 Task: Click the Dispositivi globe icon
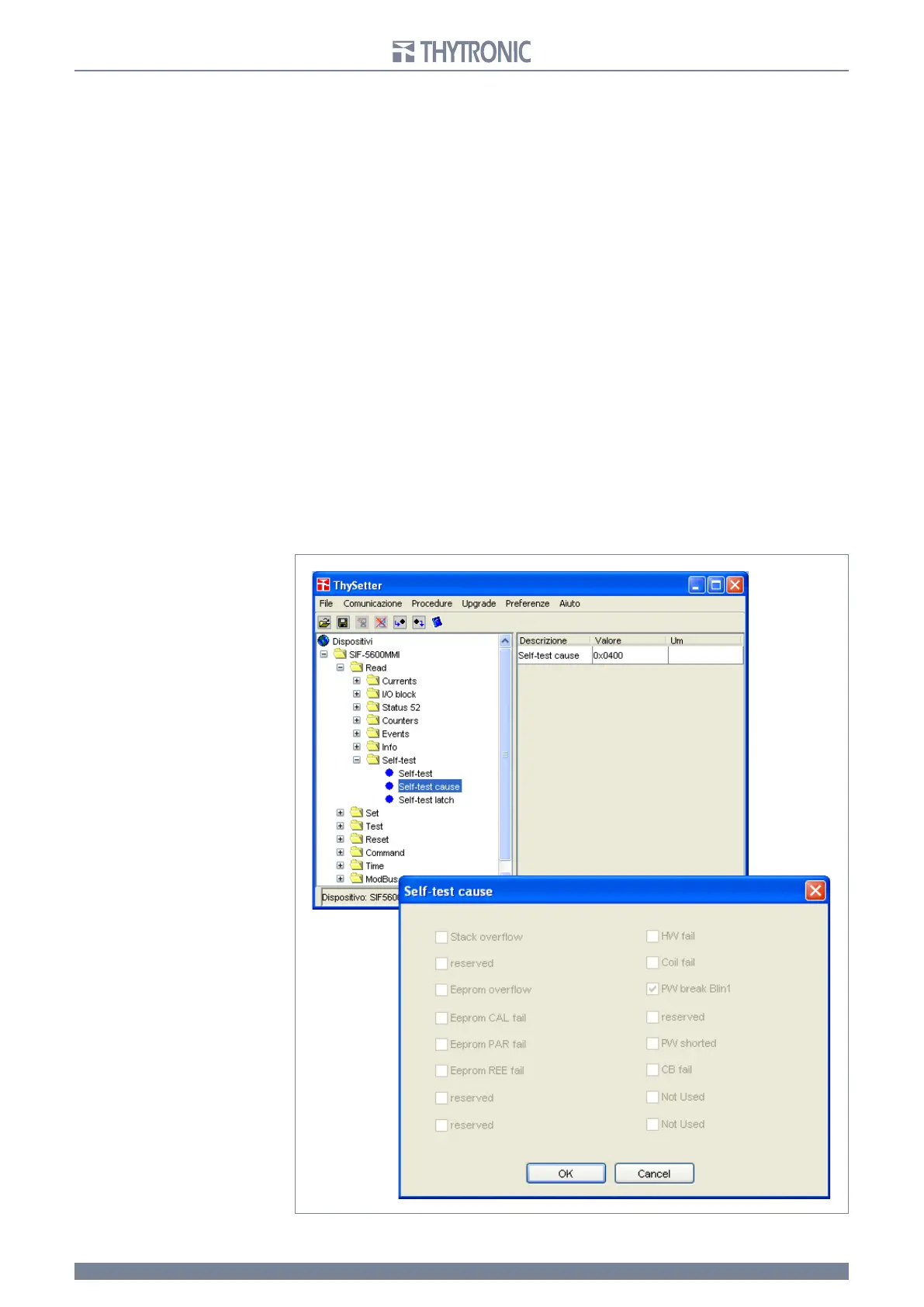pos(324,641)
